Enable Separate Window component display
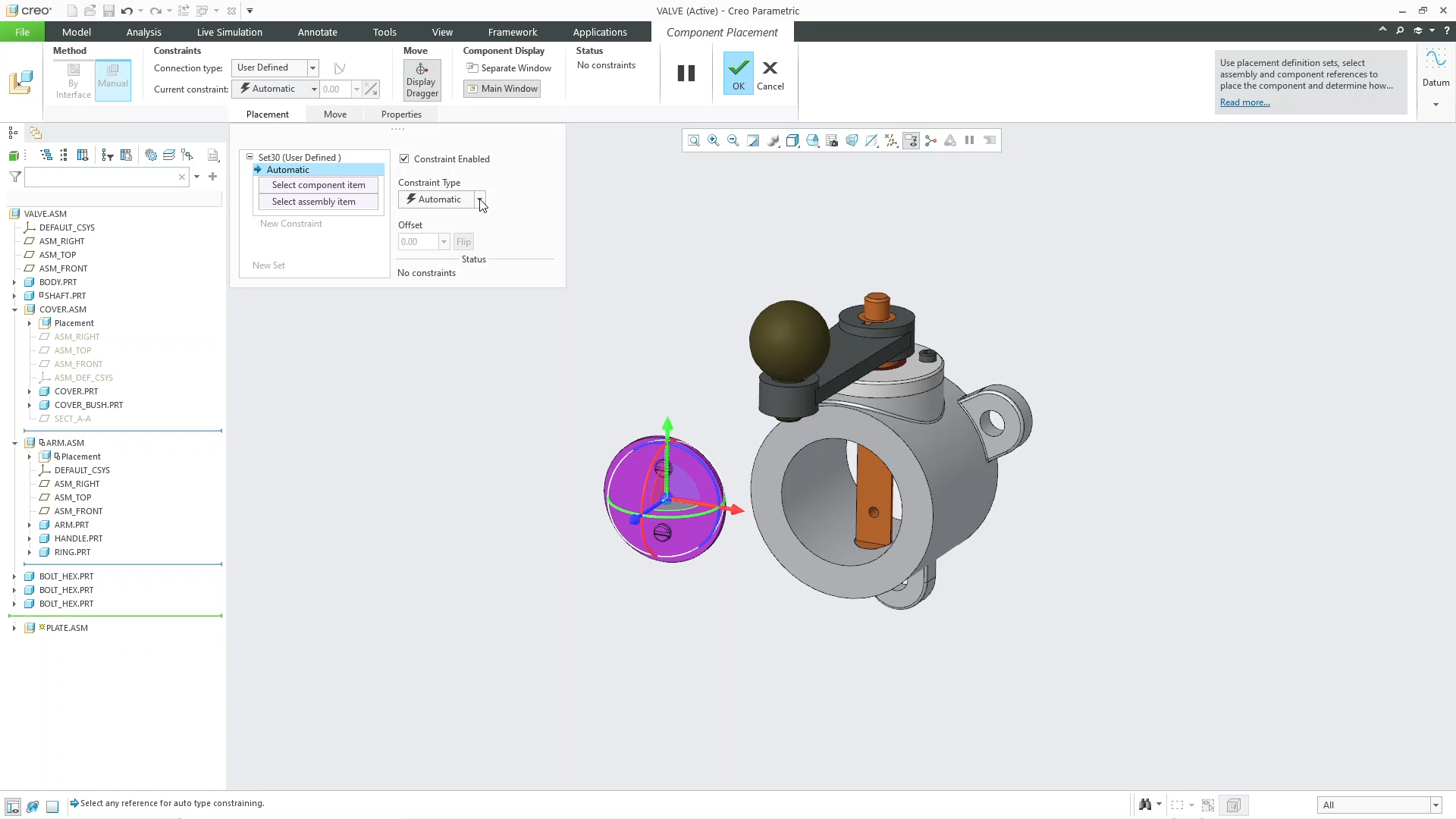The width and height of the screenshot is (1456, 819). click(509, 67)
